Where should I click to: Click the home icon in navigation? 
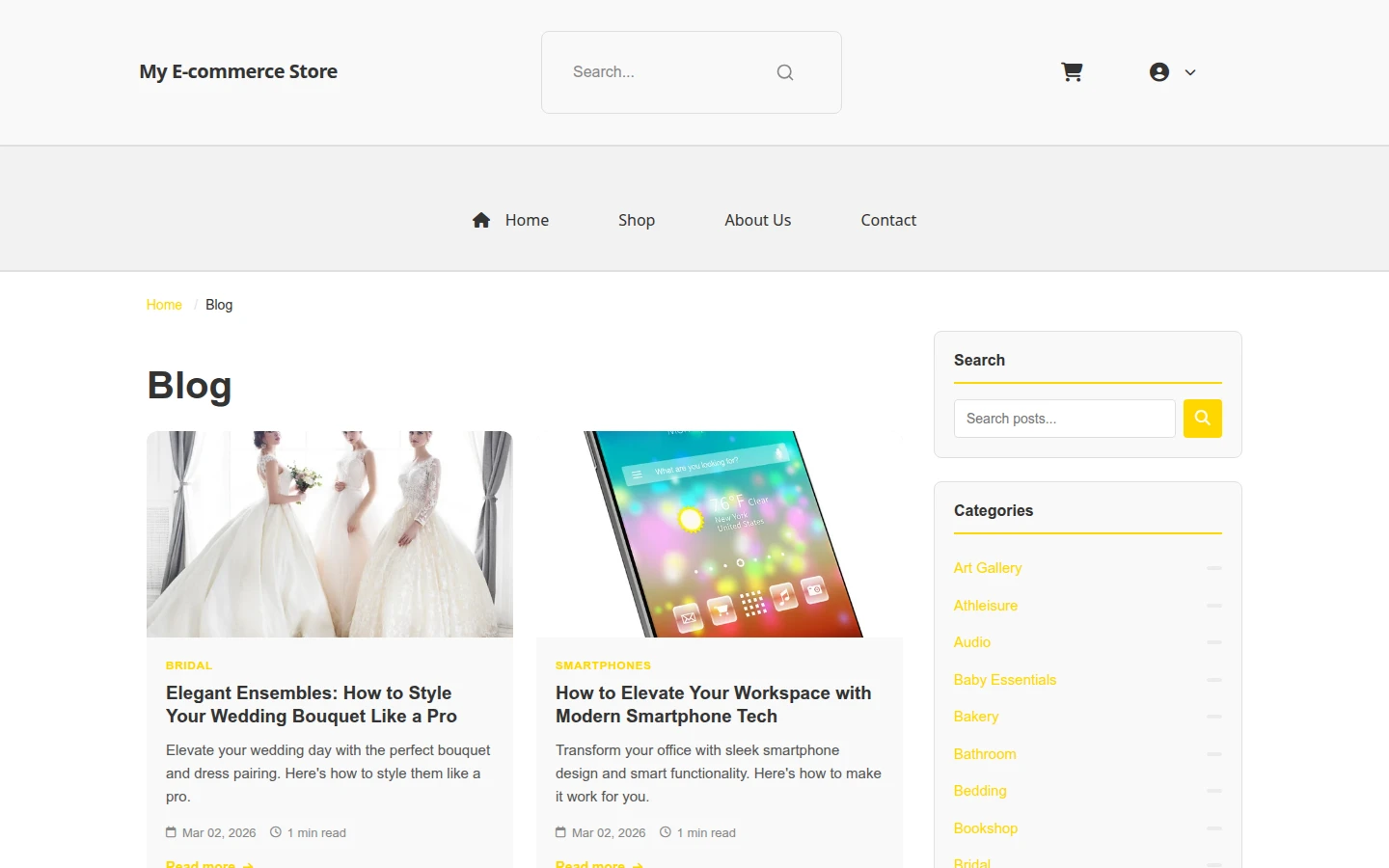tap(481, 220)
